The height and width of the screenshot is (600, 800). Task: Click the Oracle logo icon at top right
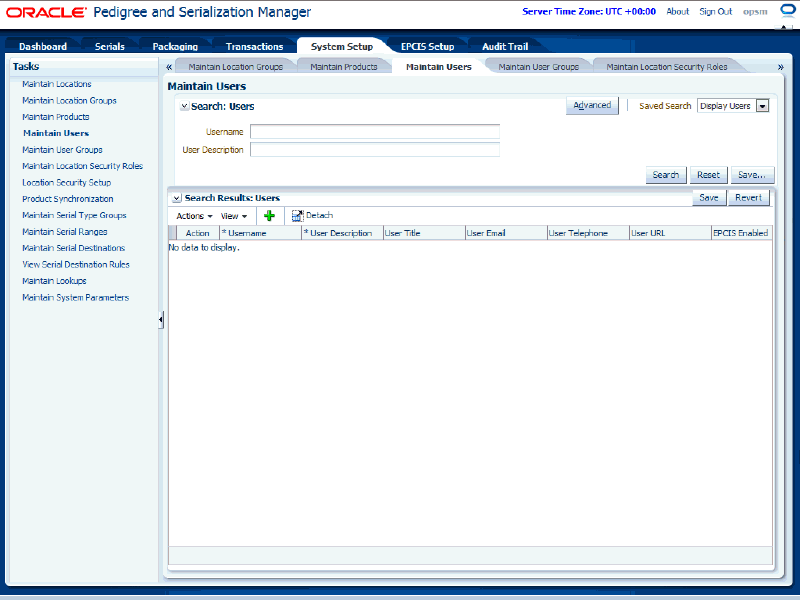(788, 11)
